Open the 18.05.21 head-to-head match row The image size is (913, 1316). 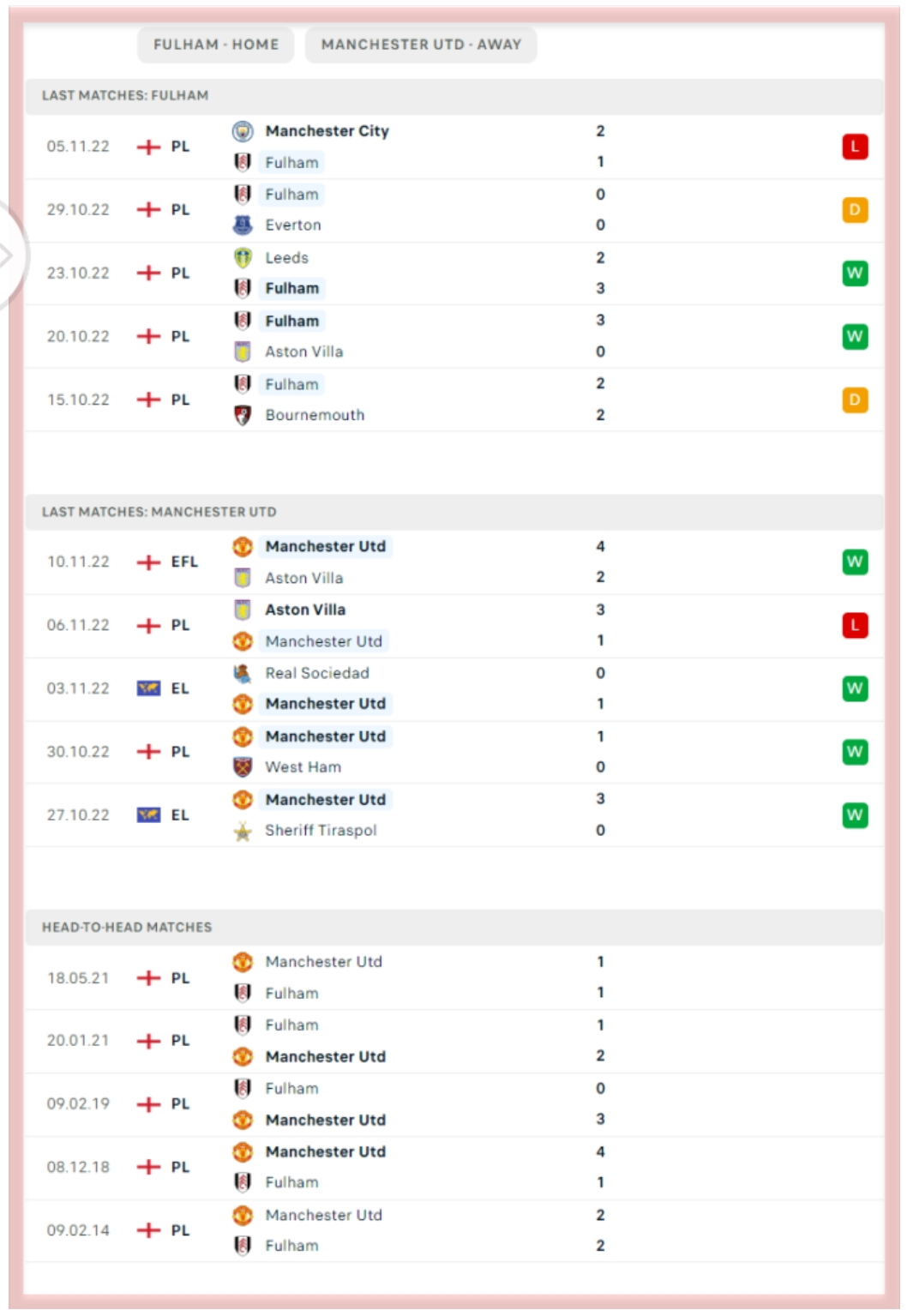429,977
